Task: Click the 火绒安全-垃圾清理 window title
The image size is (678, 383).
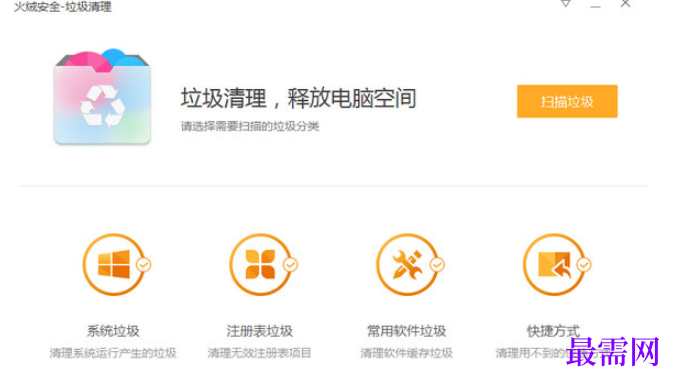Action: pyautogui.click(x=63, y=7)
